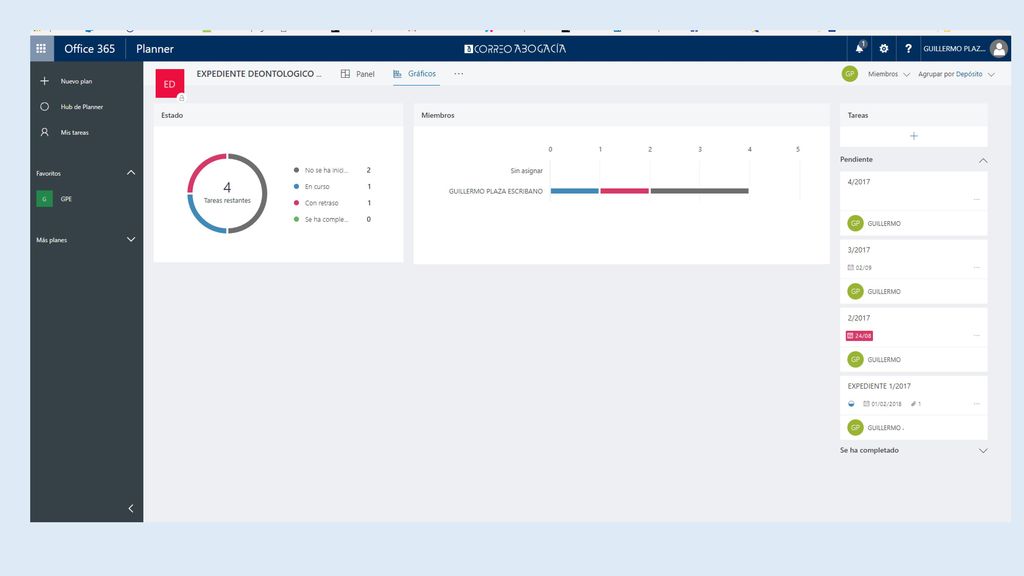
Task: Collapse the Favoritos section
Action: [x=131, y=173]
